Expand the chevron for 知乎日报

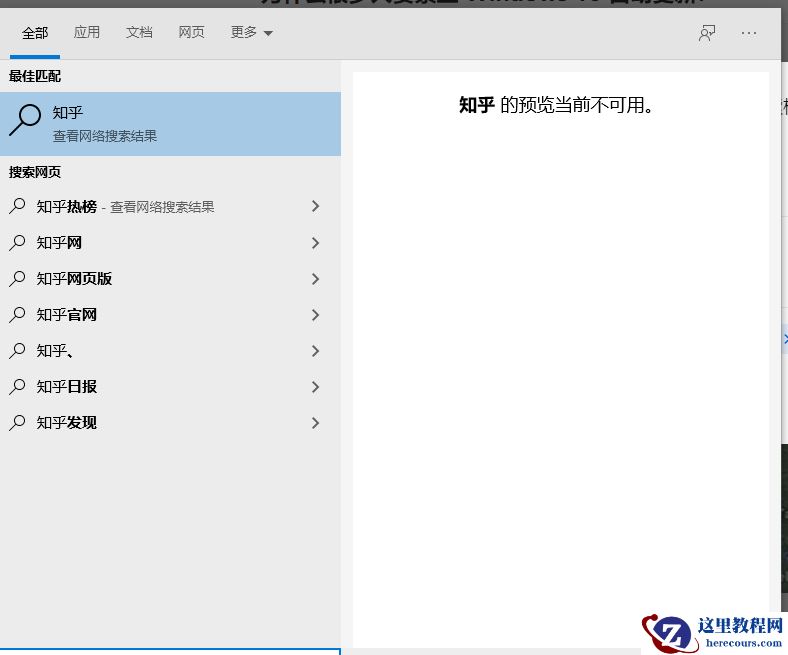(x=316, y=387)
